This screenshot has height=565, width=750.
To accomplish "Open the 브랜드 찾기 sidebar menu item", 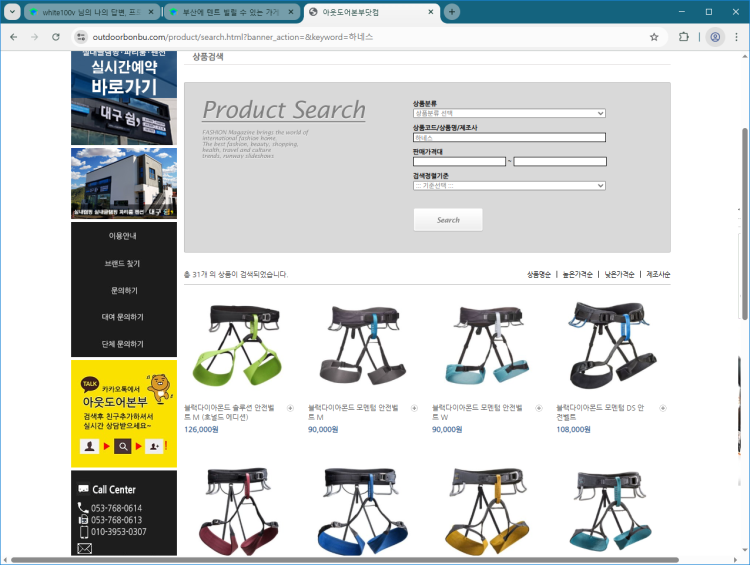I will point(123,264).
